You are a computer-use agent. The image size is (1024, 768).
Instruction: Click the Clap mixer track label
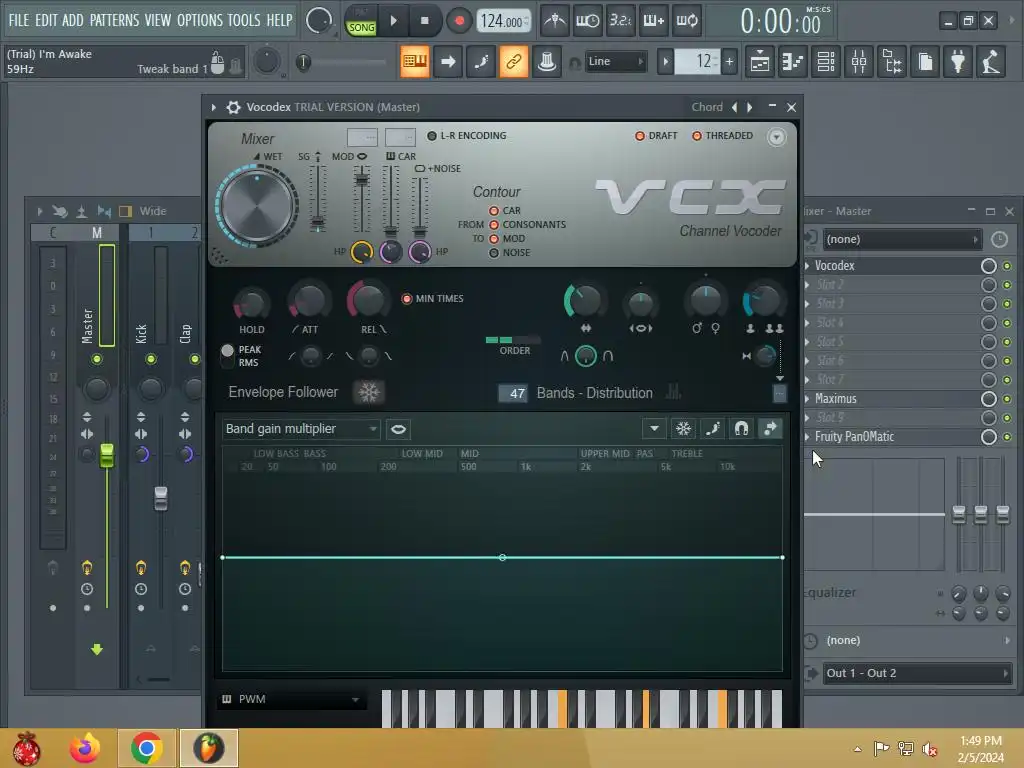185,334
